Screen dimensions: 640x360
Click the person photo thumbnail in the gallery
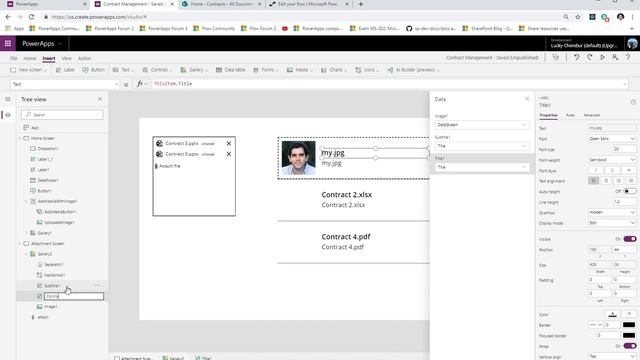[x=298, y=158]
